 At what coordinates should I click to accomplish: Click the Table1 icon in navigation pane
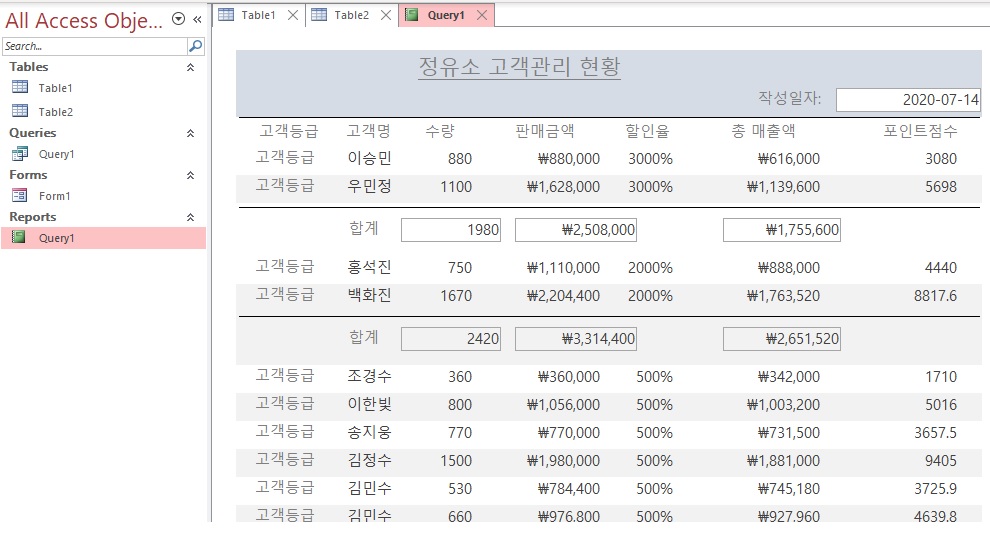(x=19, y=88)
